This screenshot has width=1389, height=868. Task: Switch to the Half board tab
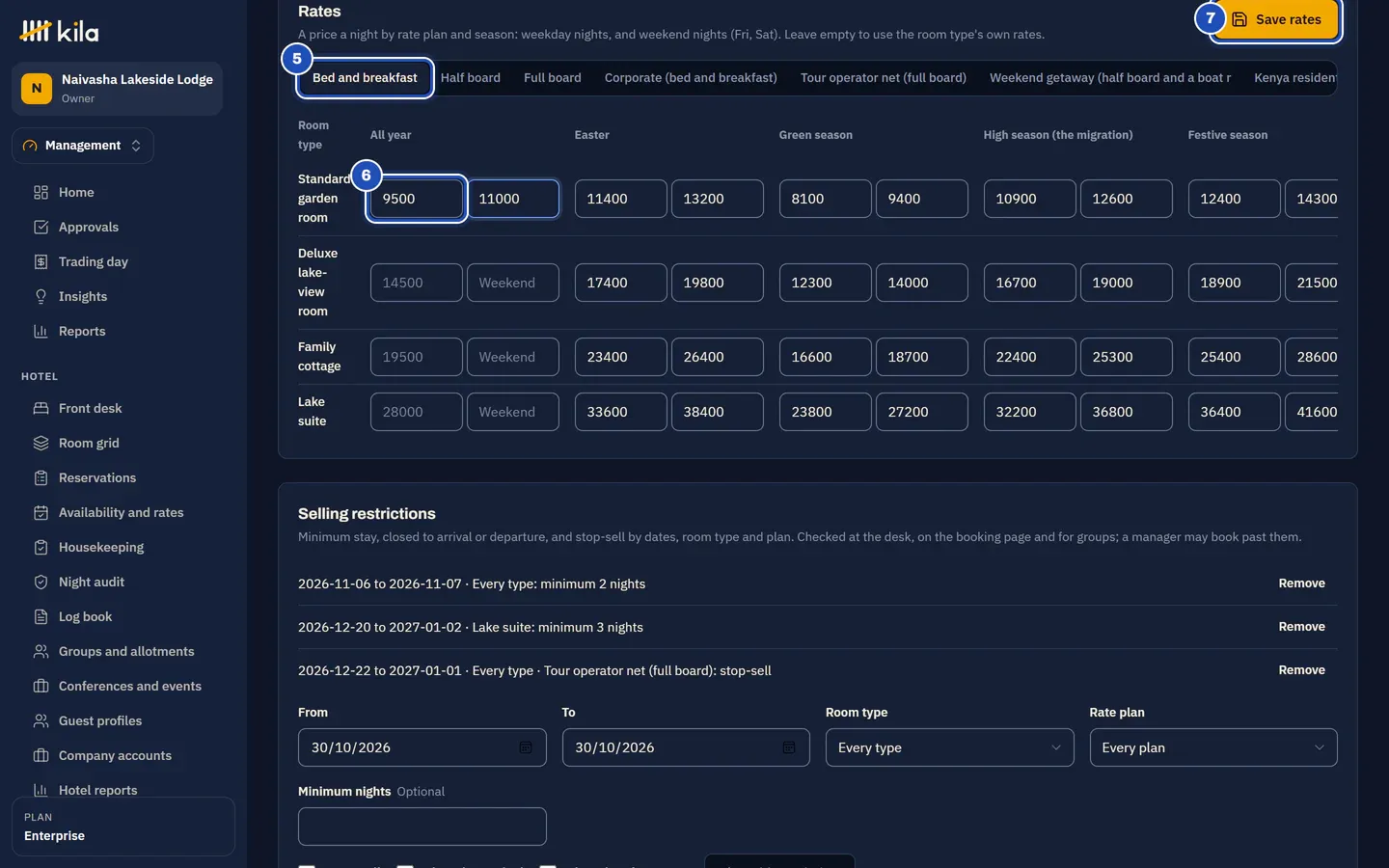tap(471, 78)
